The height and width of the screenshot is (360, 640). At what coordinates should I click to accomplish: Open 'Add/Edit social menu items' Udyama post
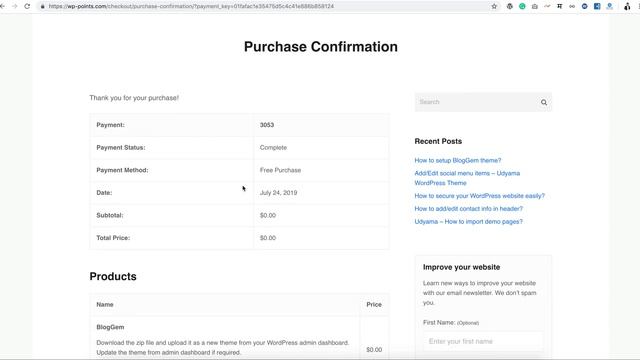[467, 178]
